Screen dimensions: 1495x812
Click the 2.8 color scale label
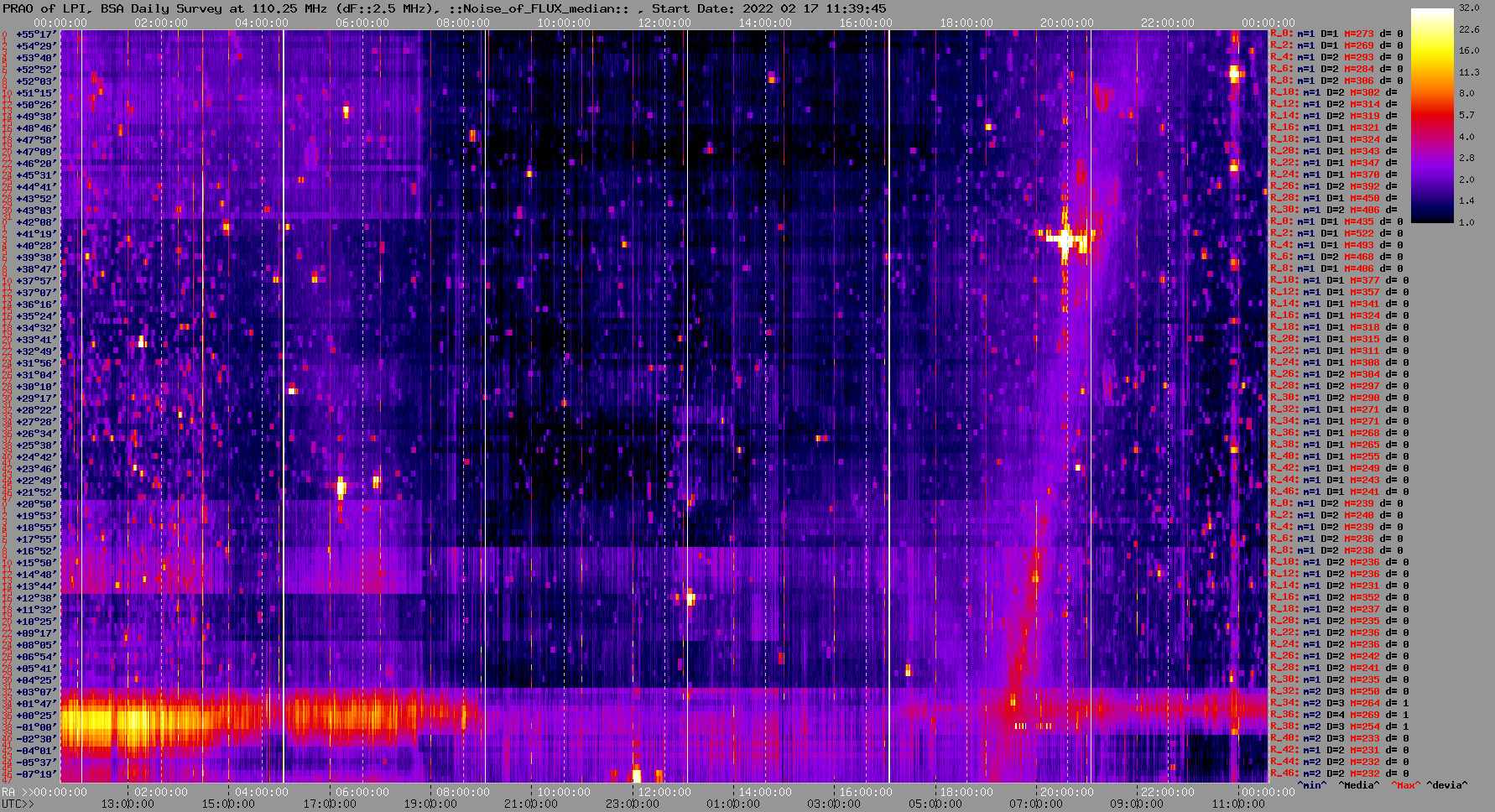point(1466,158)
